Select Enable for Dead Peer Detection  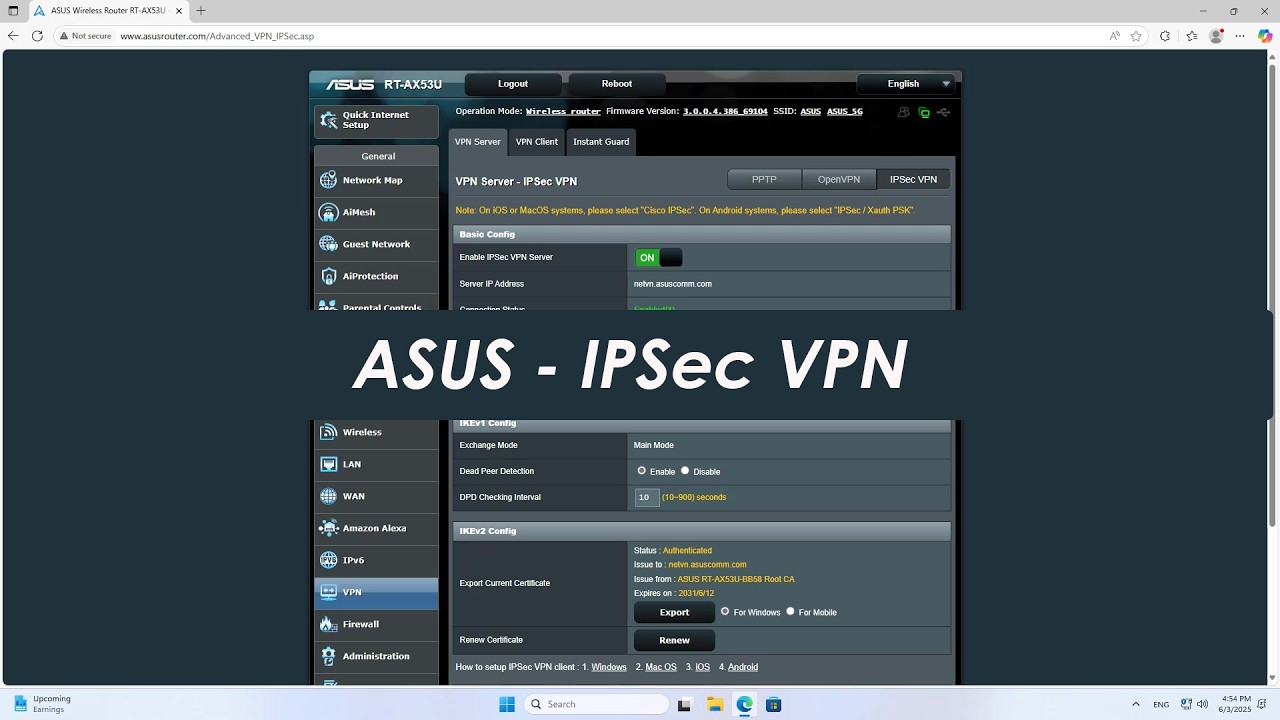pyautogui.click(x=642, y=470)
